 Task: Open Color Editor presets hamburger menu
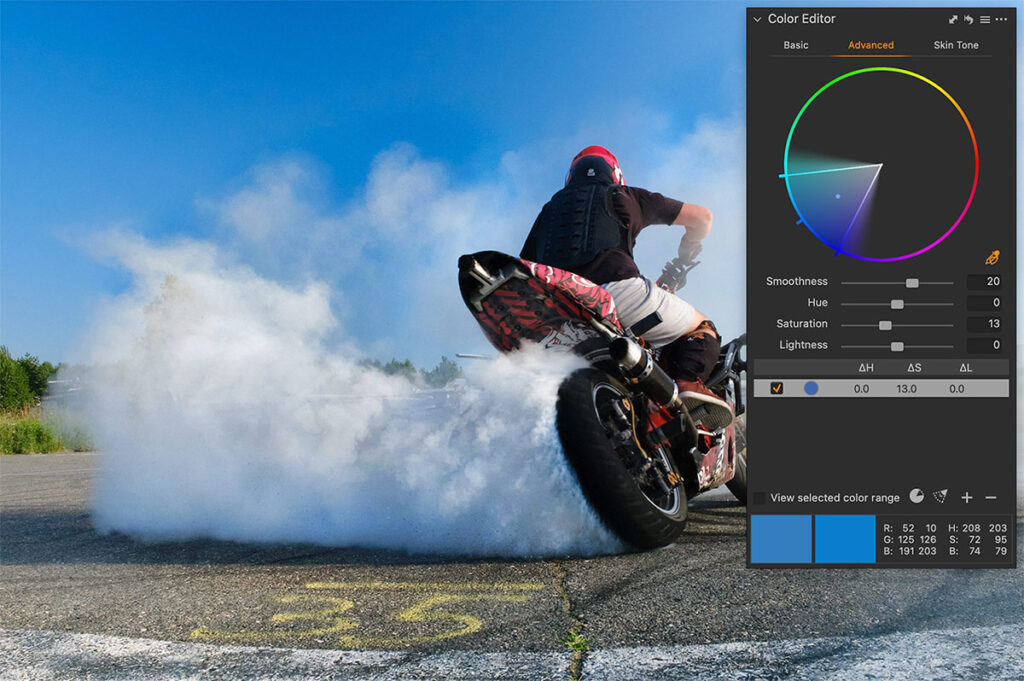pyautogui.click(x=985, y=18)
